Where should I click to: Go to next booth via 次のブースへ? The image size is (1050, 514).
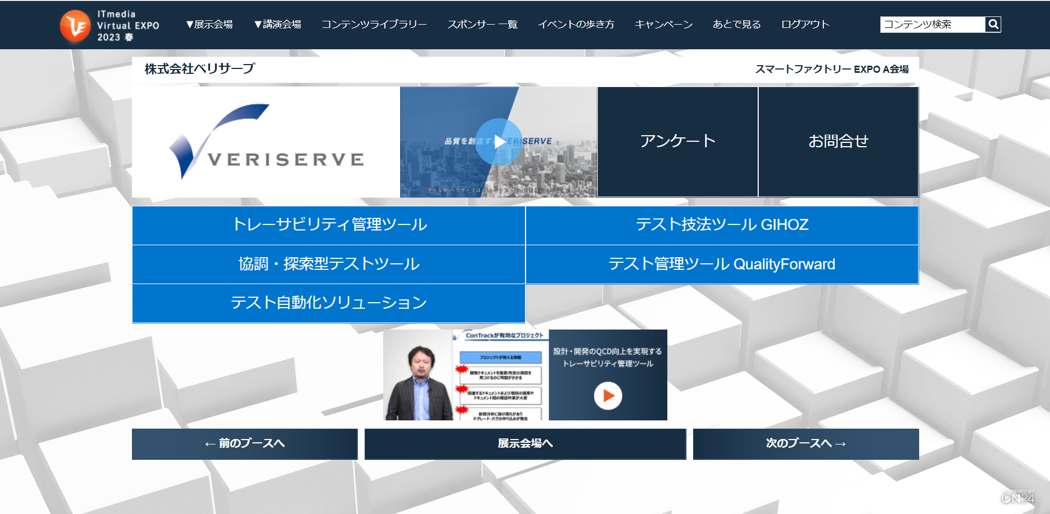click(806, 444)
